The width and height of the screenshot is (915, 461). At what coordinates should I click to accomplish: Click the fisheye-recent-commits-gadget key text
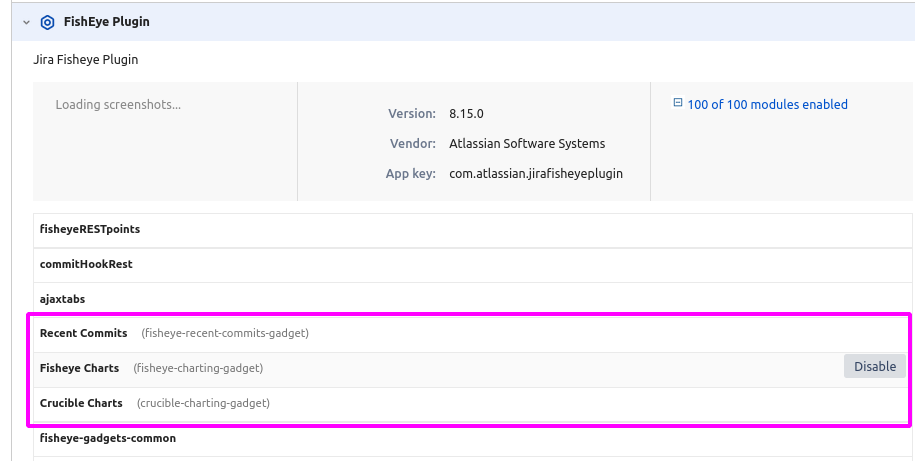point(225,333)
